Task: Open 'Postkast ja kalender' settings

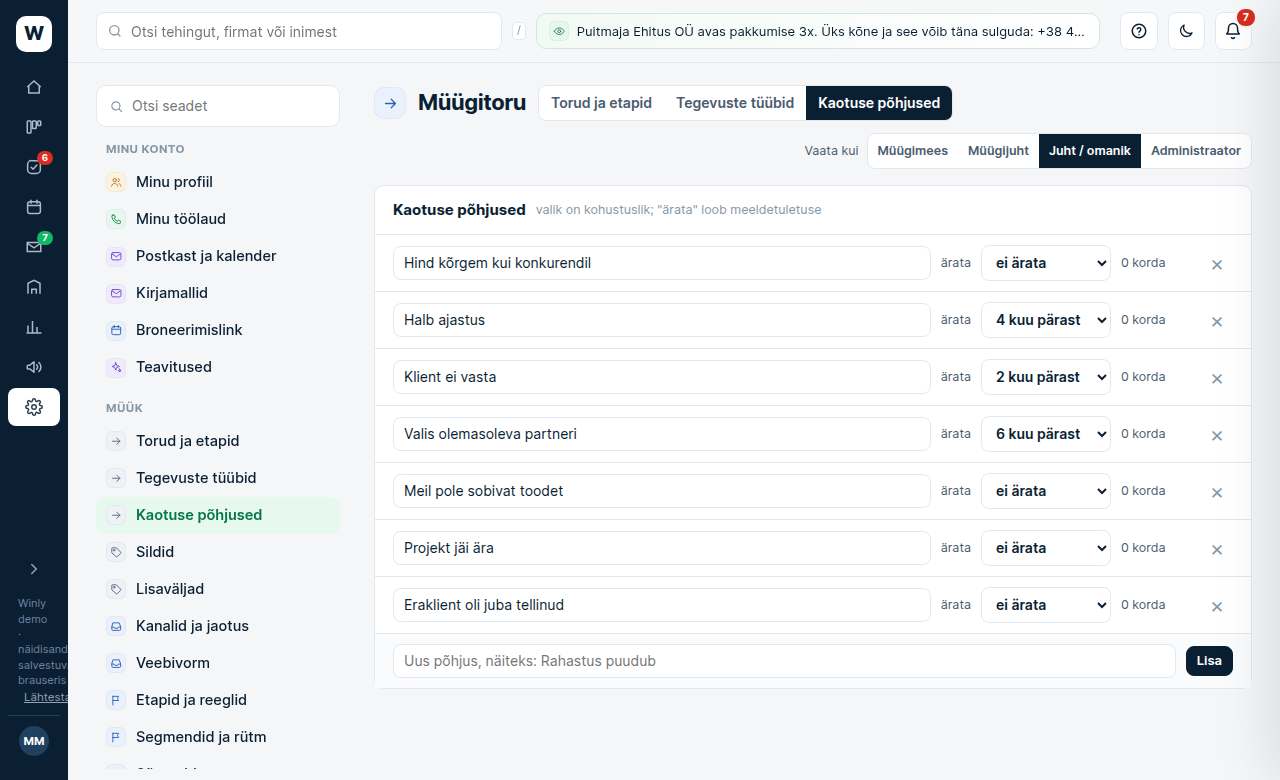Action: click(x=218, y=256)
